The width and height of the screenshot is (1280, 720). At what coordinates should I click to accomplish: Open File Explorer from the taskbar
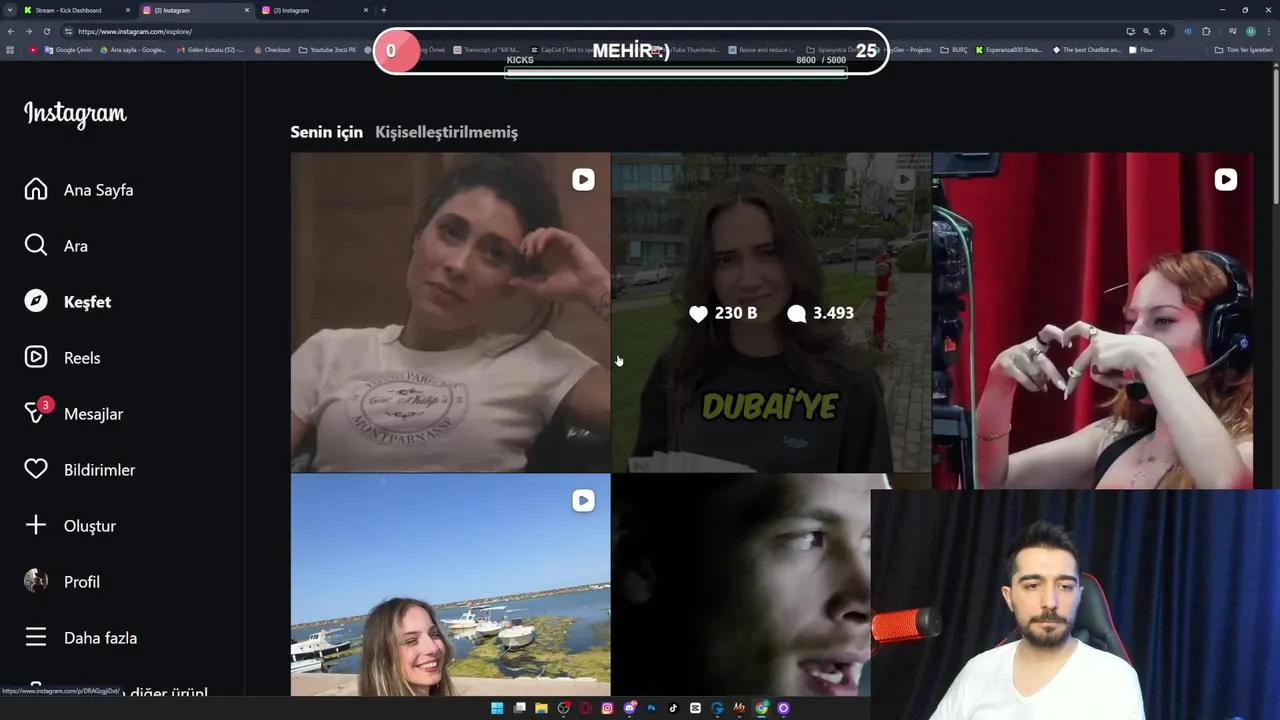541,708
